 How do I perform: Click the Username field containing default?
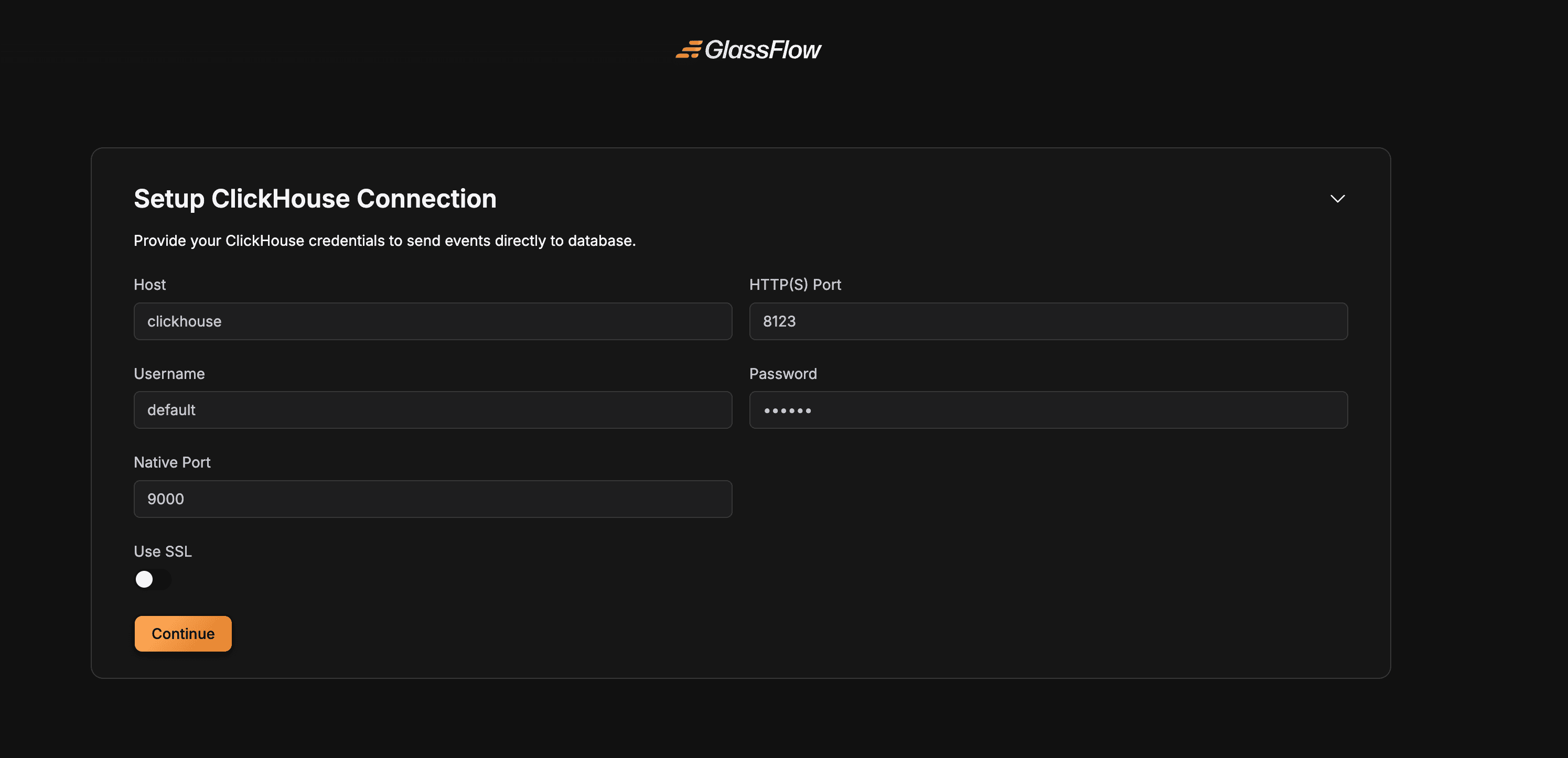432,410
